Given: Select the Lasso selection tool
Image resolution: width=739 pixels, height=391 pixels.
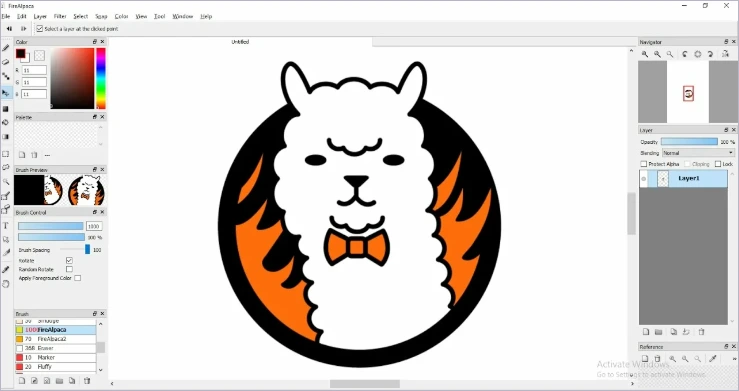Looking at the screenshot, I should [6, 167].
